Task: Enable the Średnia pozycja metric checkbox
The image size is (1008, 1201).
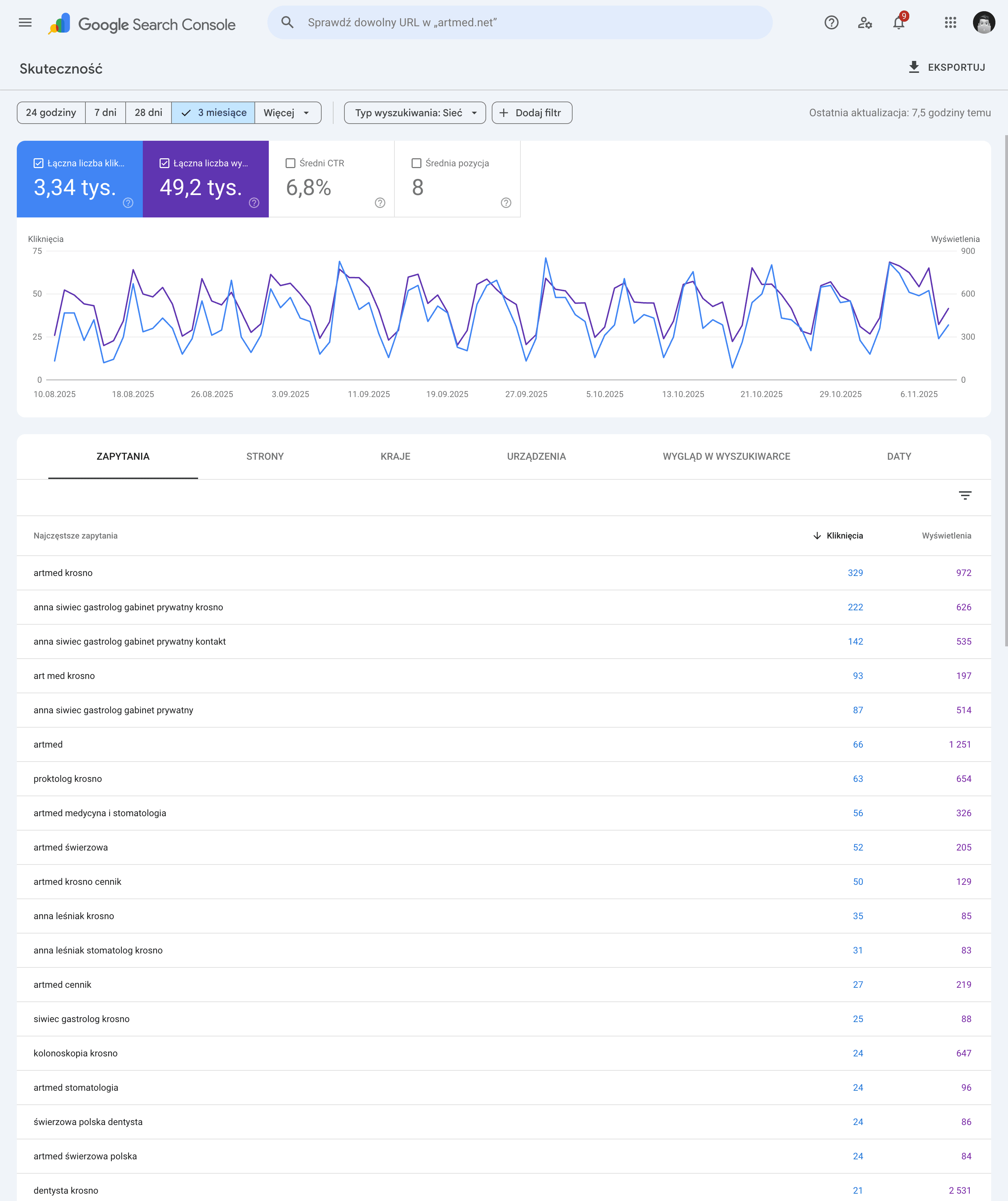Action: point(416,163)
